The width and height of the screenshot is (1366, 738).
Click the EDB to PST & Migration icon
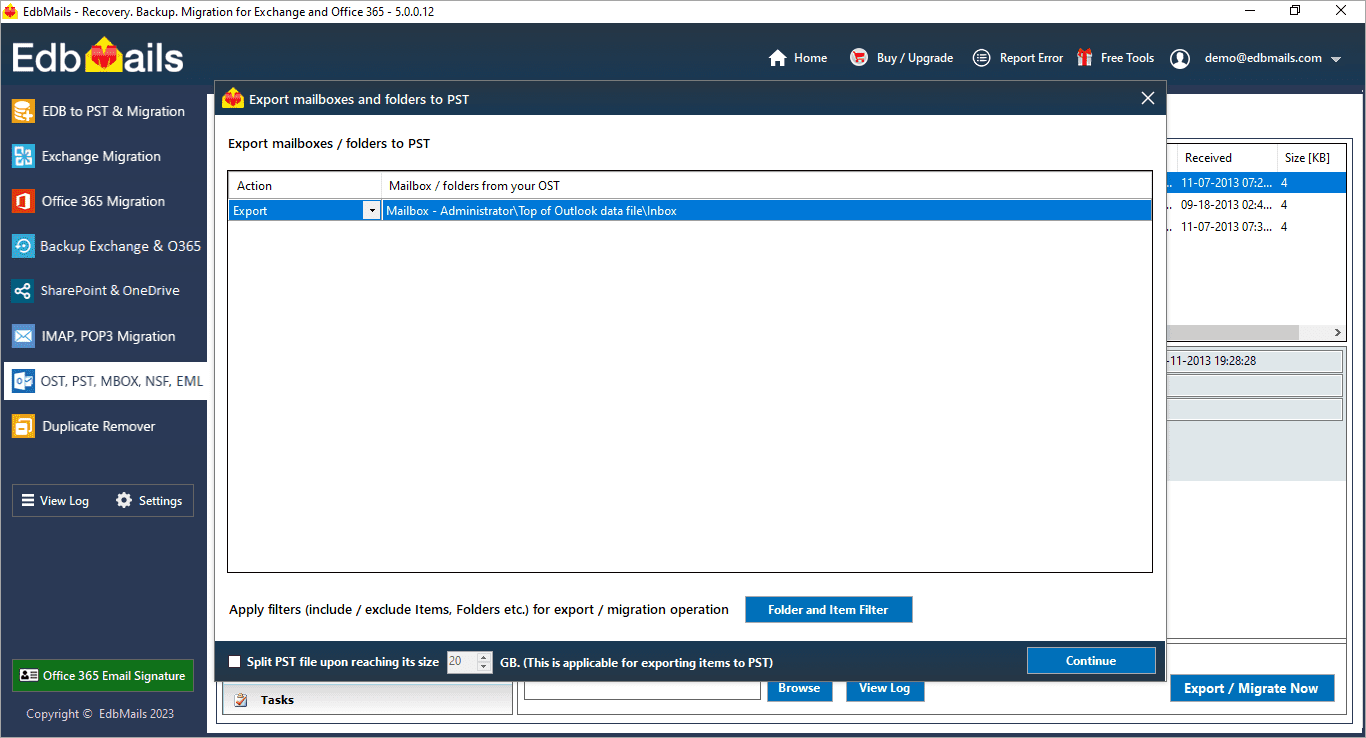[x=23, y=111]
